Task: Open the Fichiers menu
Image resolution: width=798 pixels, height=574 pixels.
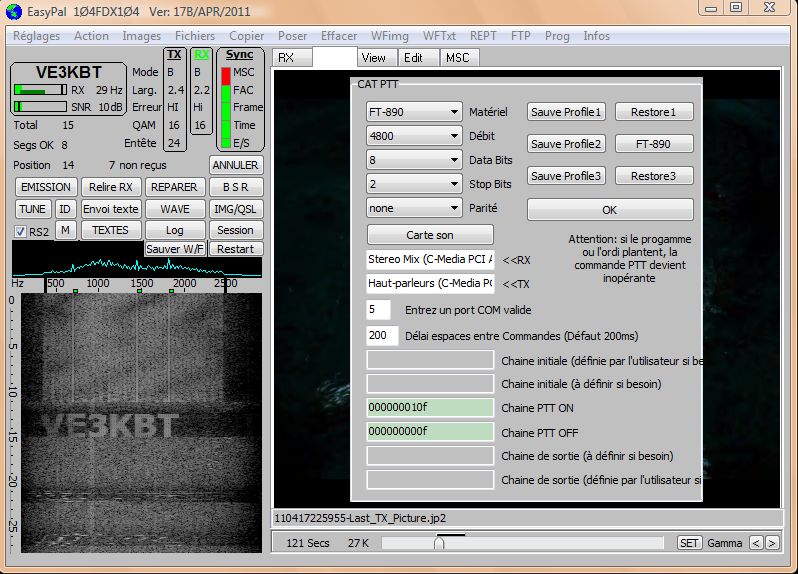Action: 195,36
